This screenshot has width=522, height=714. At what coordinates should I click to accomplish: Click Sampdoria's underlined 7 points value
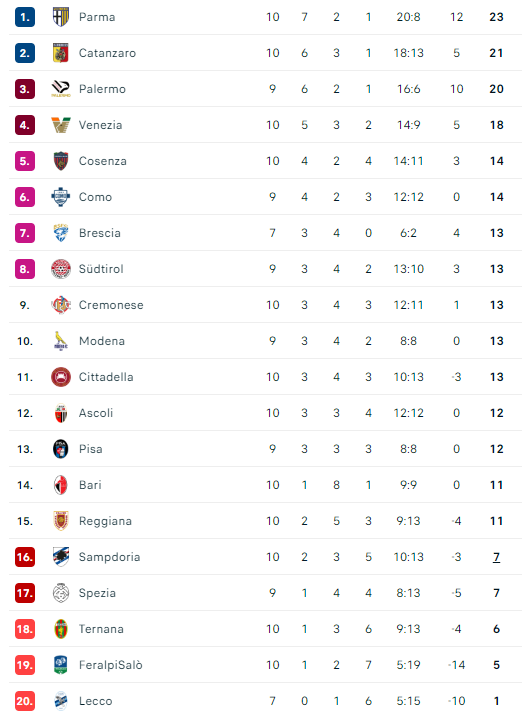tap(496, 557)
